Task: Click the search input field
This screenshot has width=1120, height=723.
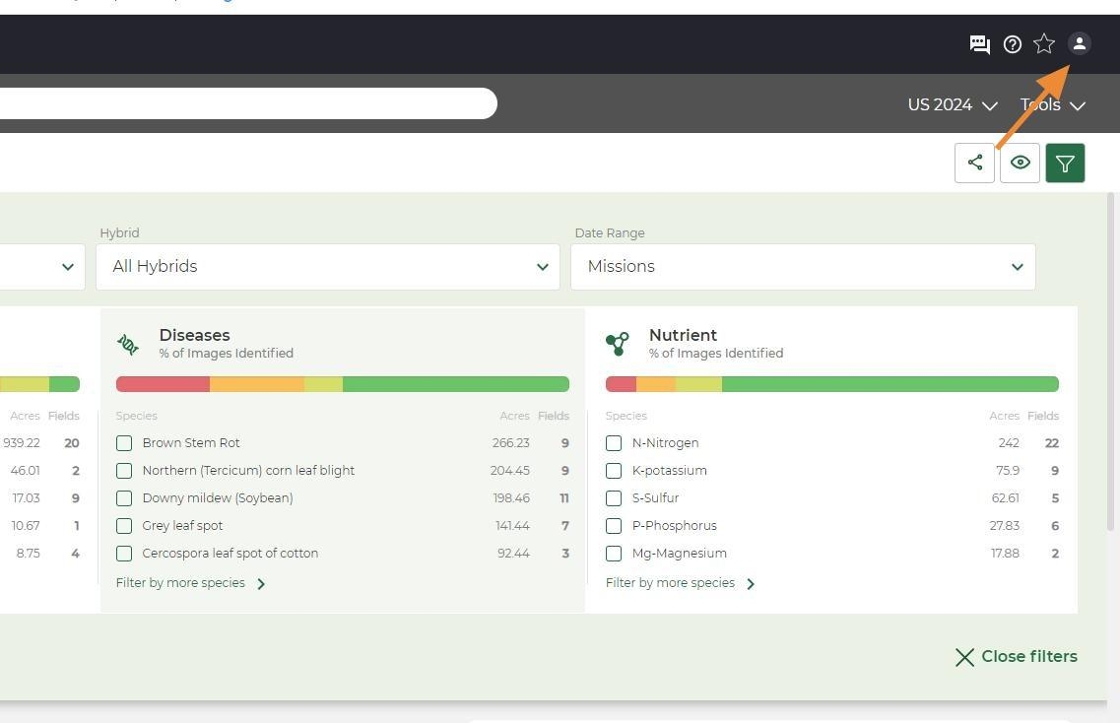Action: (248, 104)
